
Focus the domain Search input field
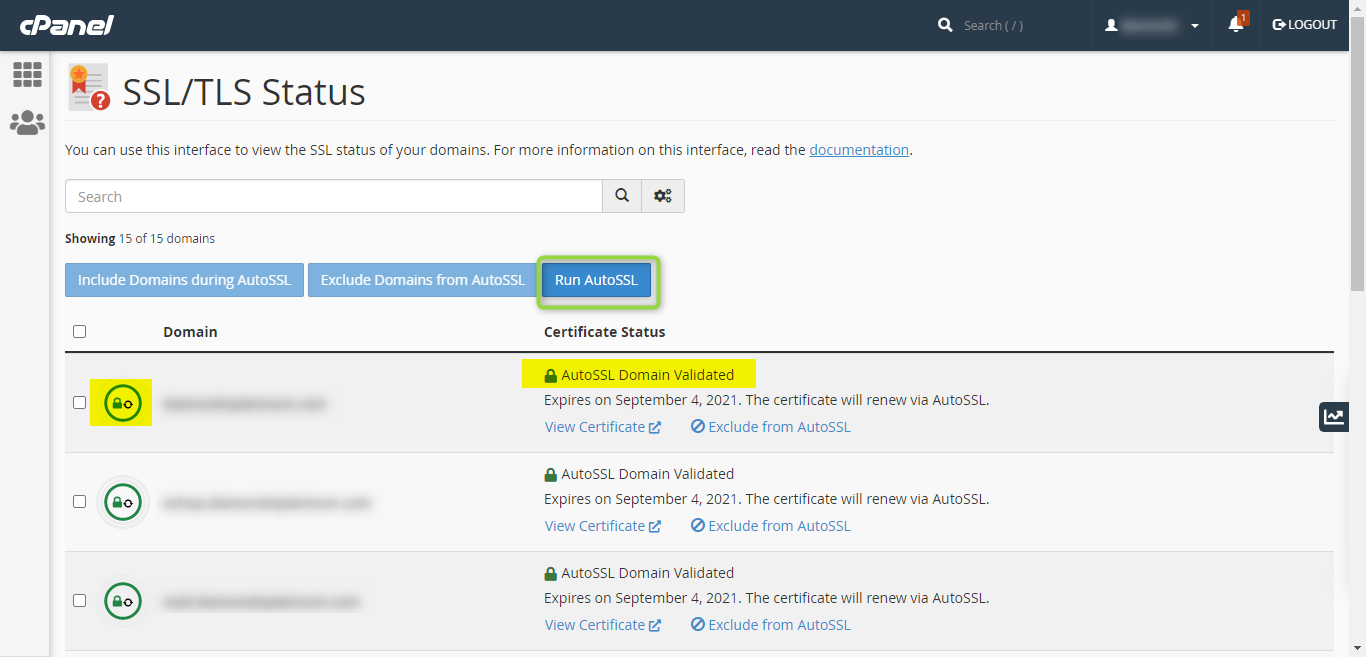(334, 196)
